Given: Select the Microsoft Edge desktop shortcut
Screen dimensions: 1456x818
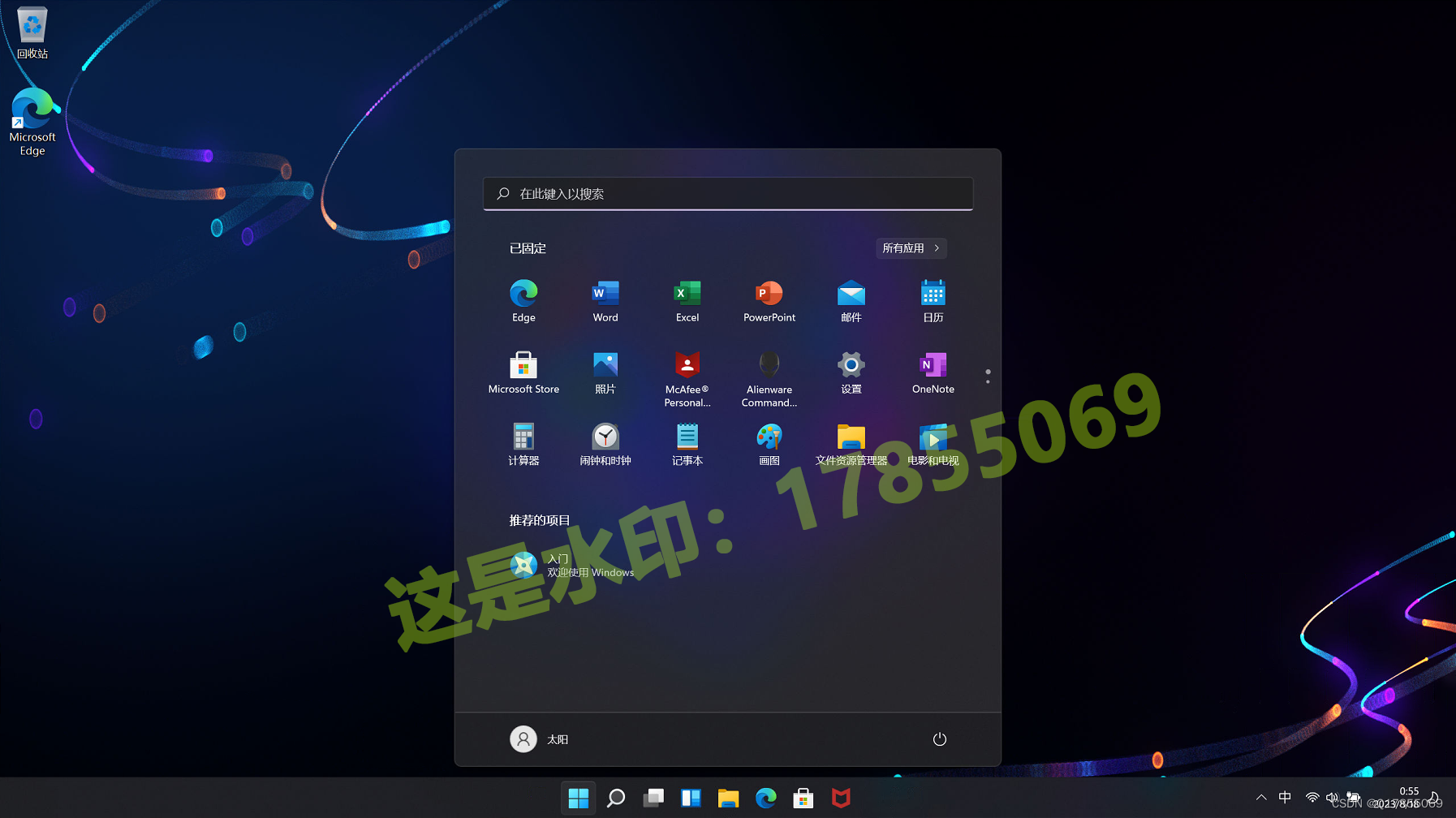Looking at the screenshot, I should [32, 122].
